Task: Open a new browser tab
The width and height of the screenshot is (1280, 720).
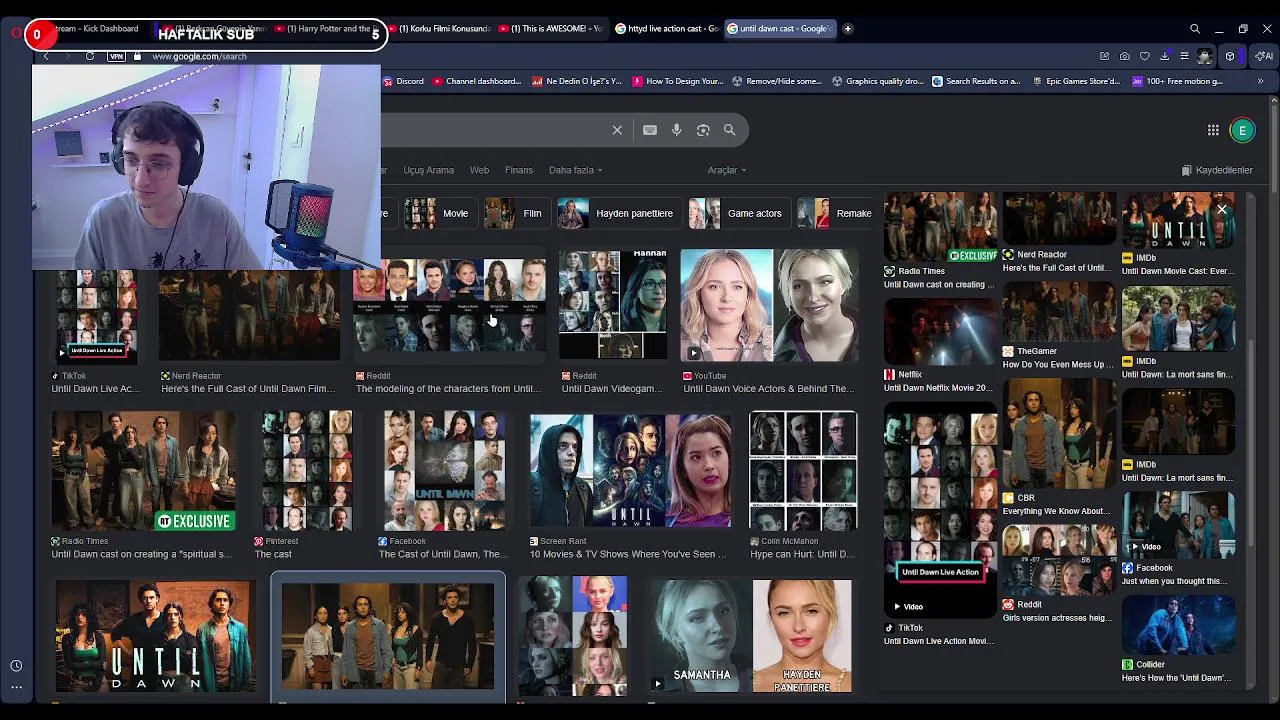Action: tap(847, 29)
